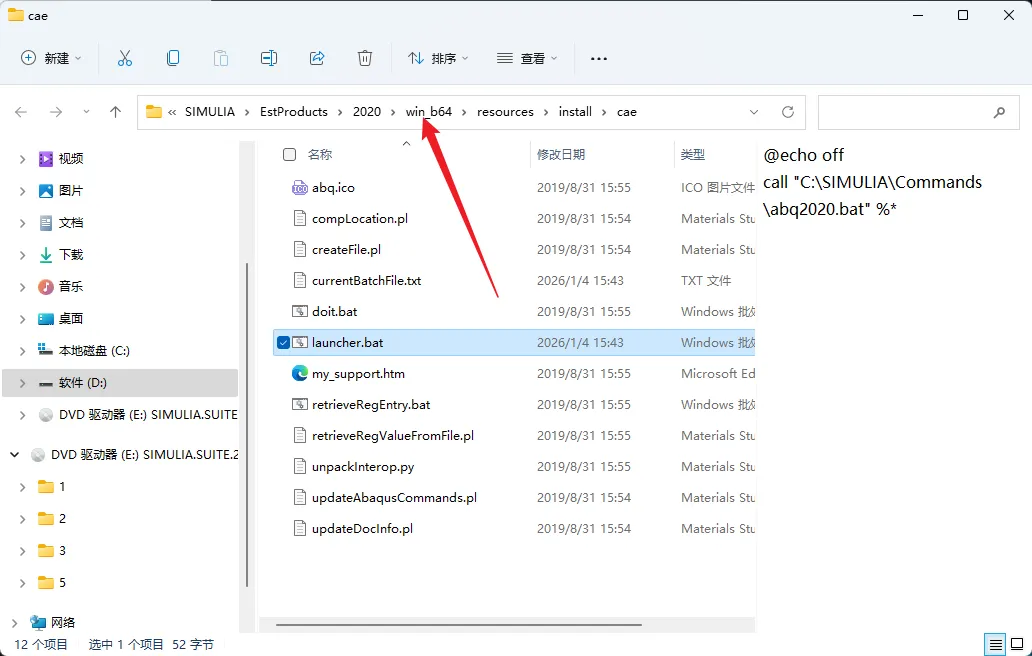Image resolution: width=1032 pixels, height=656 pixels.
Task: Select 桌面 in navigation pane
Action: pos(70,318)
